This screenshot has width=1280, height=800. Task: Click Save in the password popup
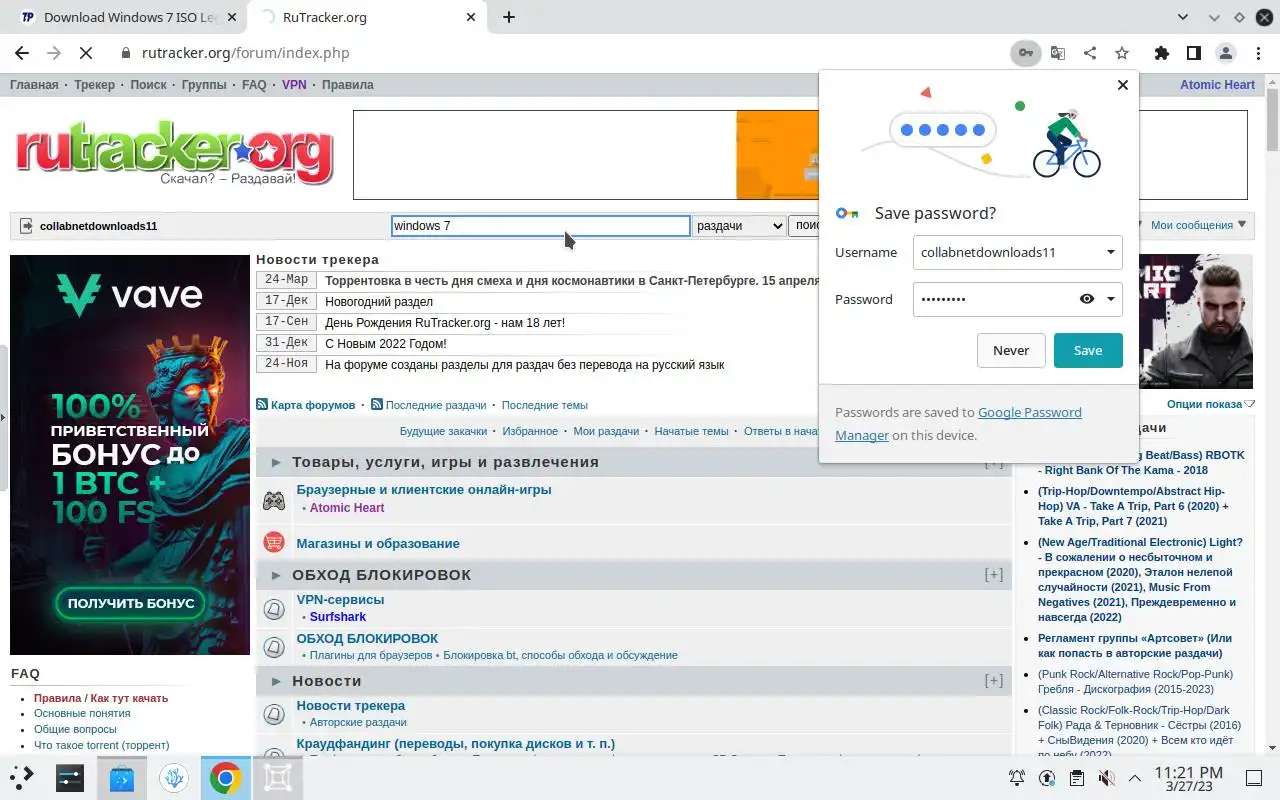coord(1088,350)
